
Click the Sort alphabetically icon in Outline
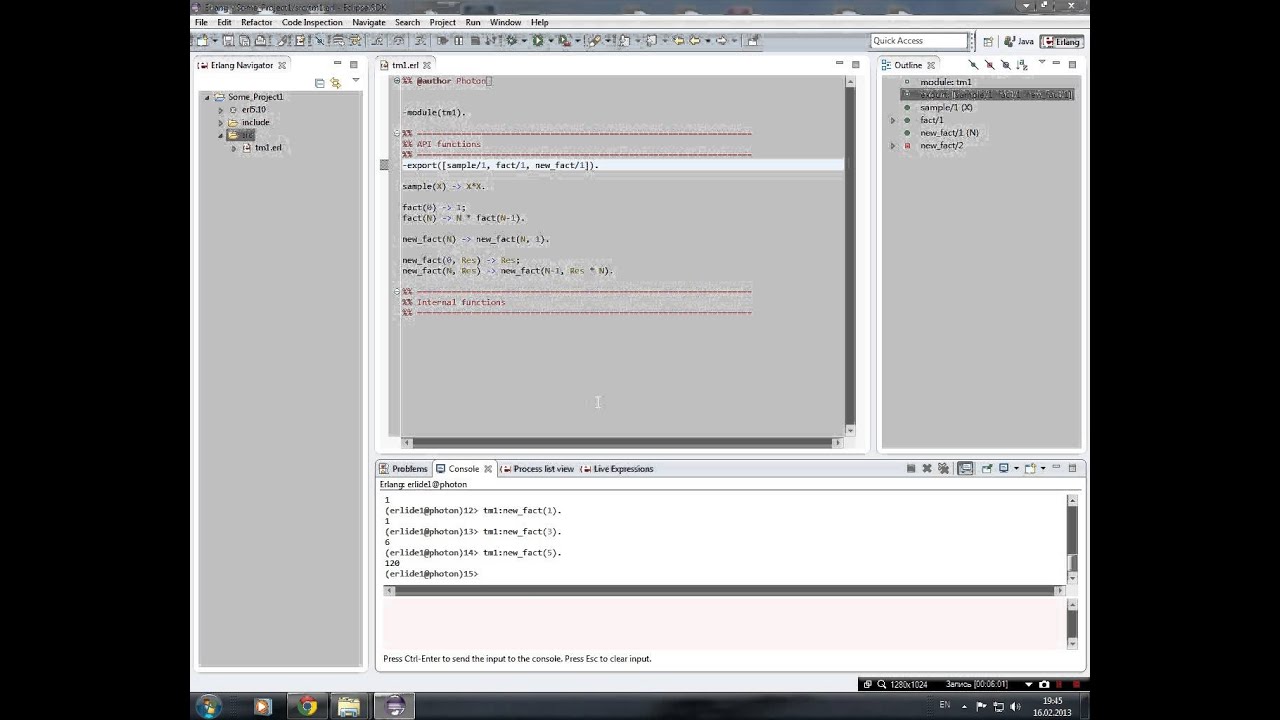coord(1022,65)
